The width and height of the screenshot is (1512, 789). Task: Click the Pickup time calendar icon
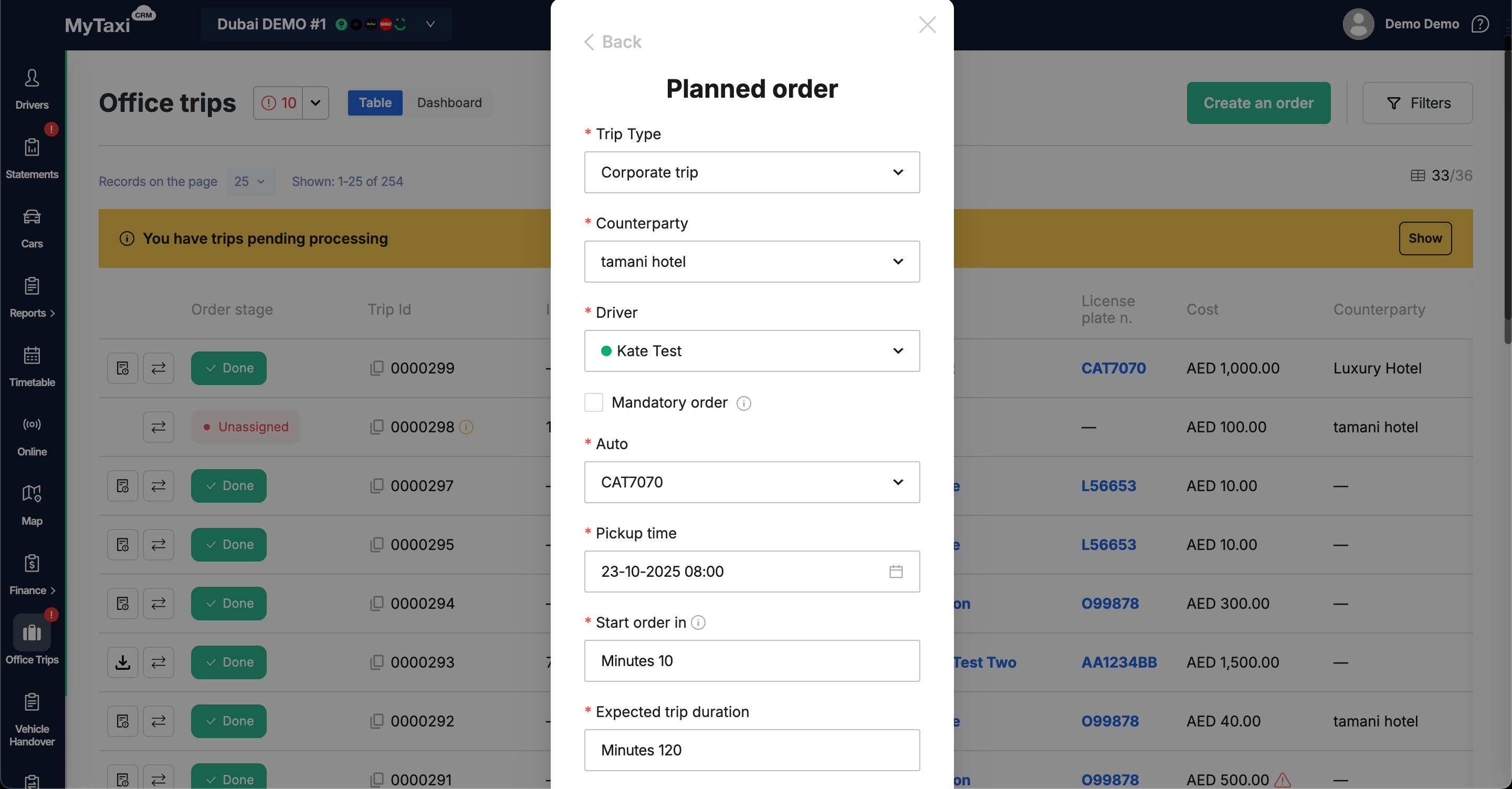tap(895, 571)
